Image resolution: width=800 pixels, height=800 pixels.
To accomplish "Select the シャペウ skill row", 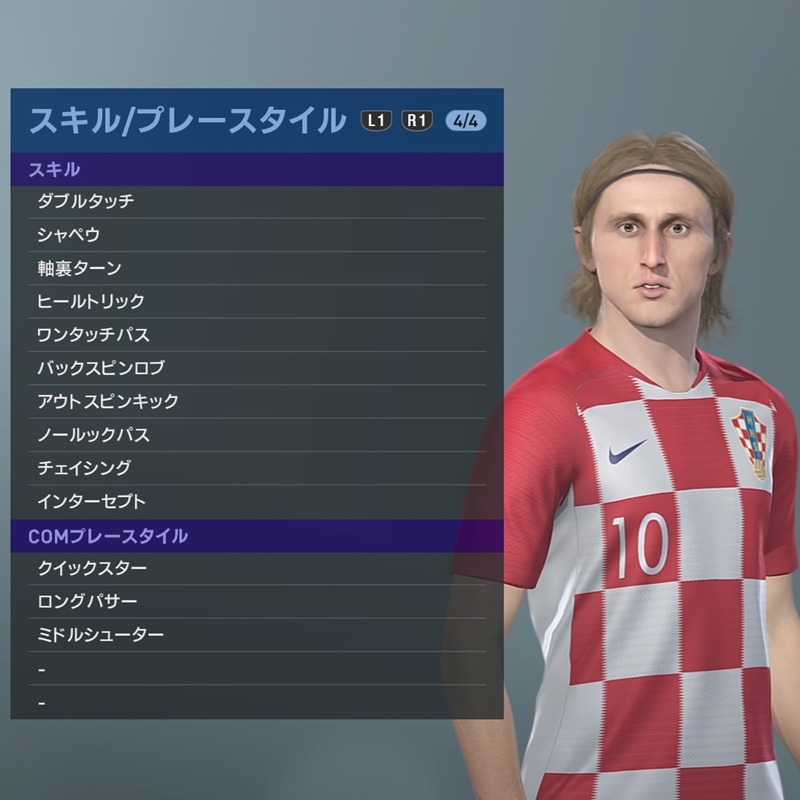I will tap(257, 235).
